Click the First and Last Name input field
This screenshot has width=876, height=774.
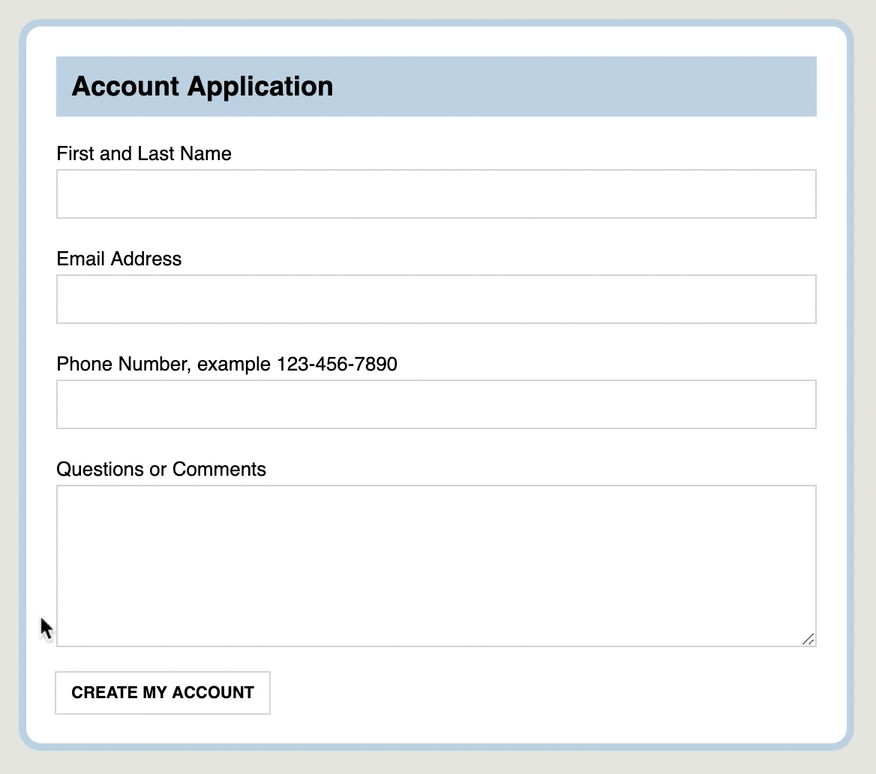tap(436, 194)
